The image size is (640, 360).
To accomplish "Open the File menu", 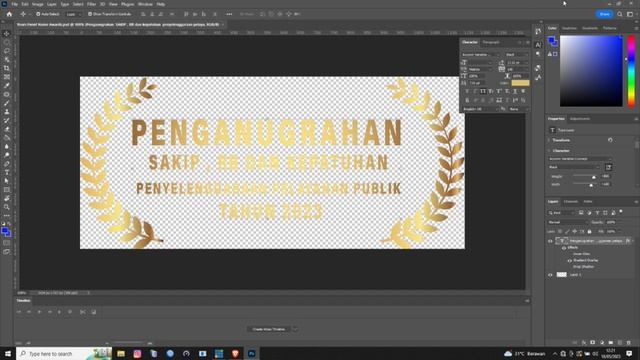I will coord(15,4).
